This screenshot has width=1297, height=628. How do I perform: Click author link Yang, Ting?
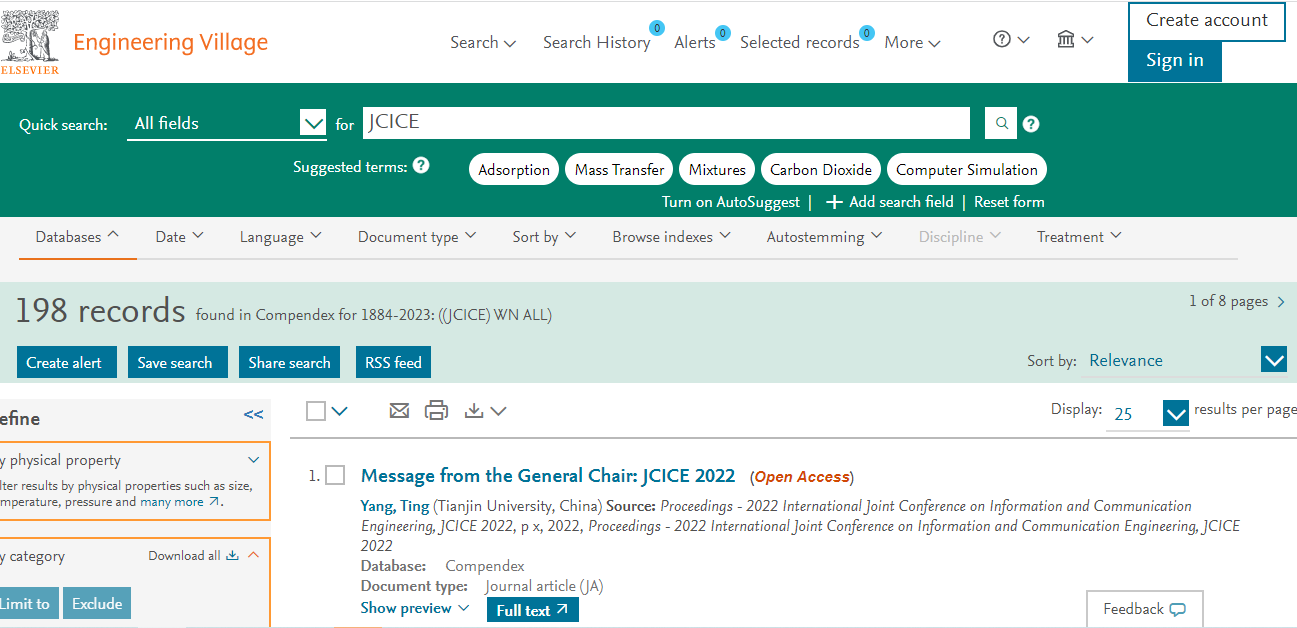395,506
